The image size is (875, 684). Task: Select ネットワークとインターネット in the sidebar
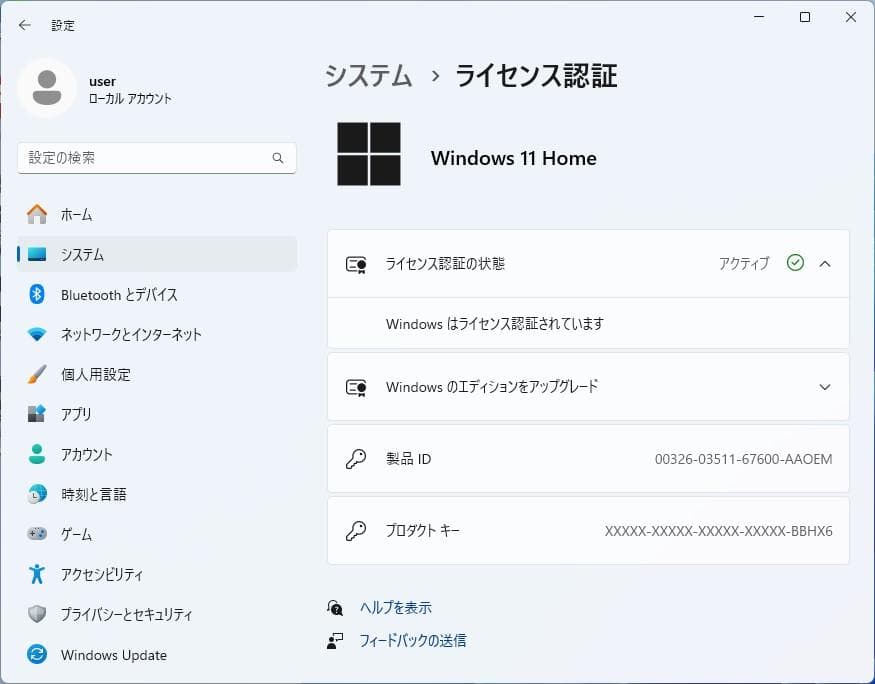pos(130,334)
